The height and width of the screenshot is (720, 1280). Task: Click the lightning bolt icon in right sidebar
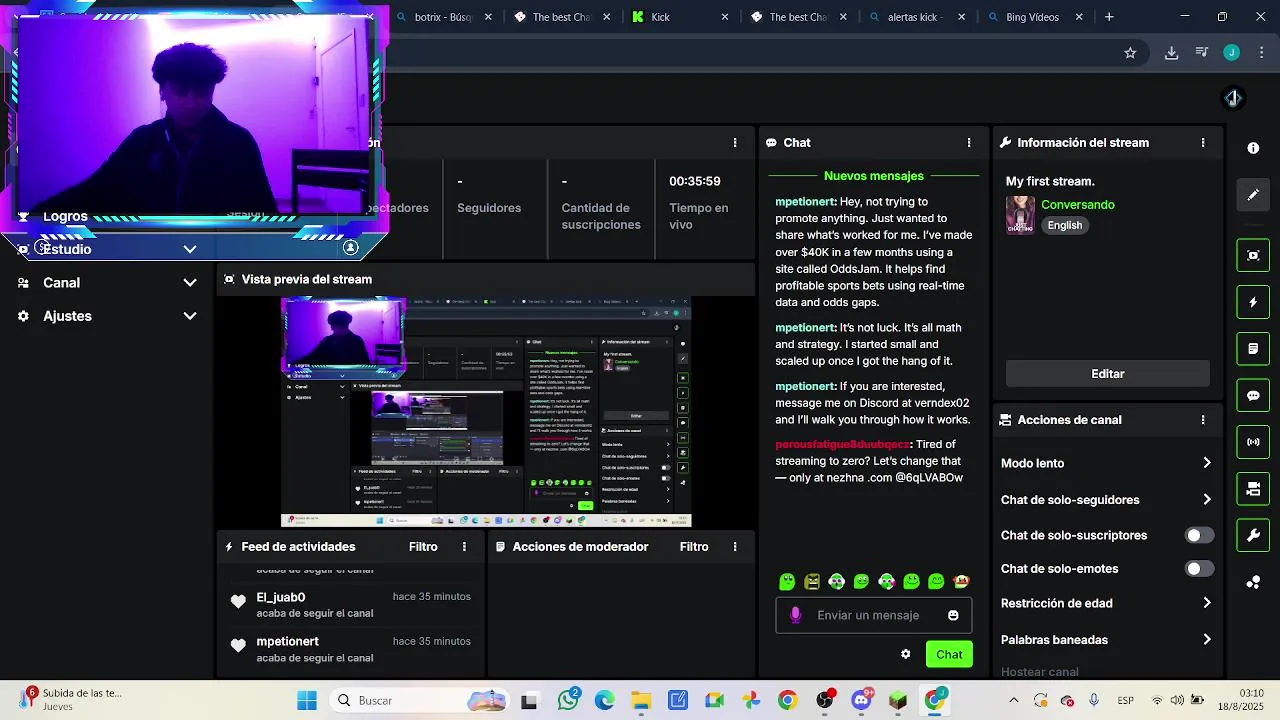pos(1253,302)
